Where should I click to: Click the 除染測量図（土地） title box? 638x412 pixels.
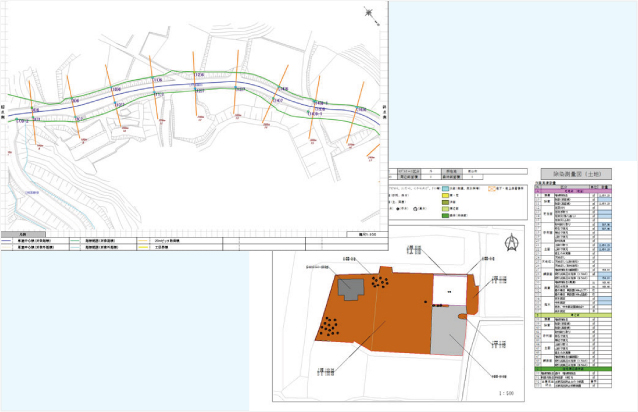576,174
